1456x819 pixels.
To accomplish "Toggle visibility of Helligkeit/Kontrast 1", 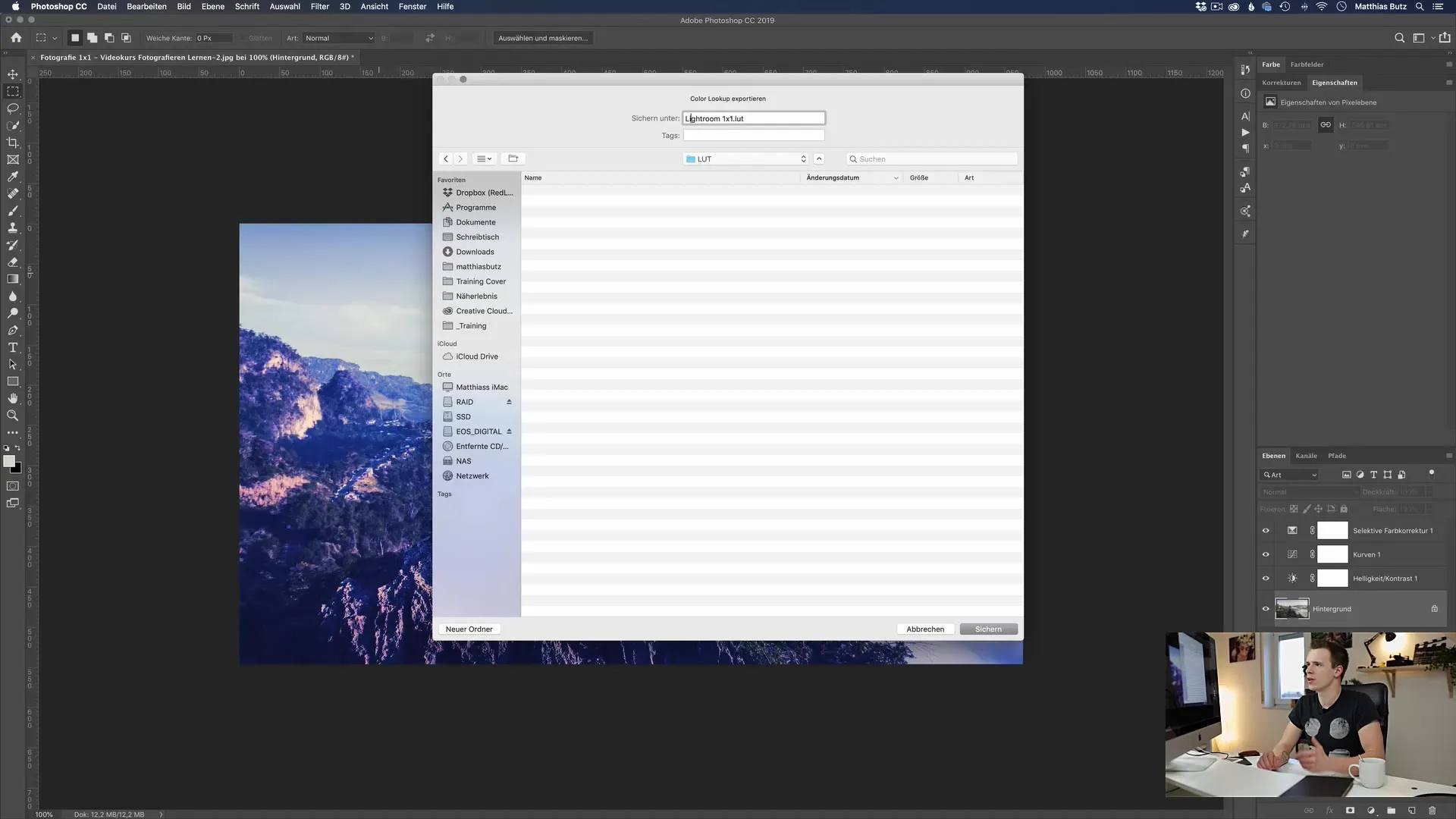I will [x=1265, y=578].
